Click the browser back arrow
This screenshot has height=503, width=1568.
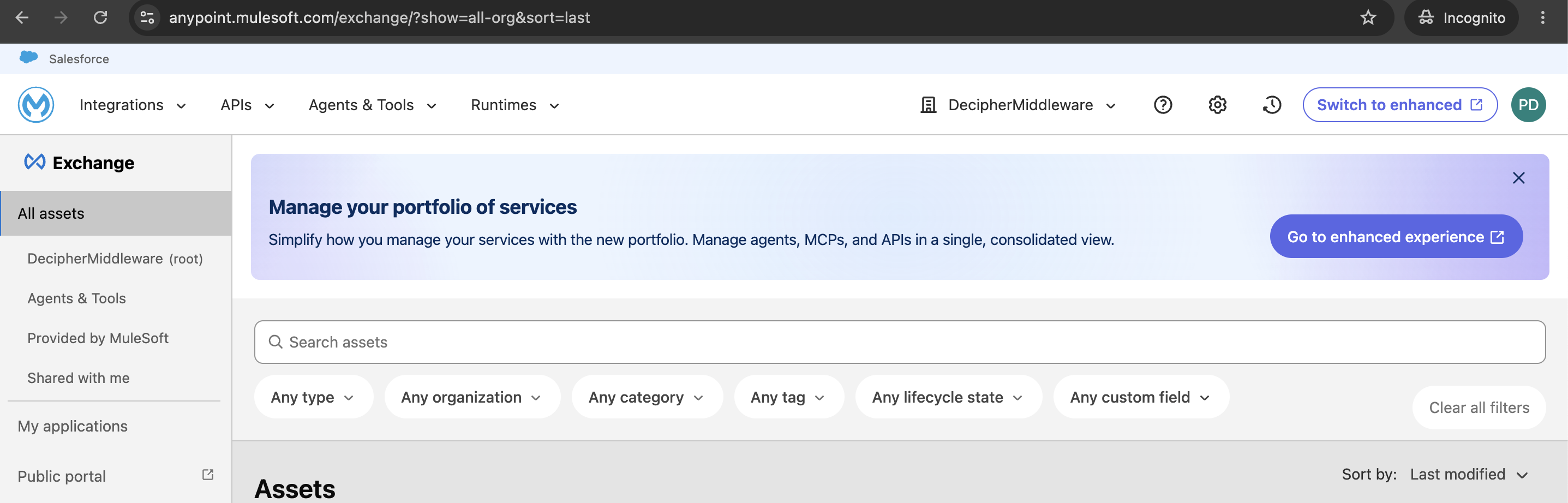(x=22, y=17)
